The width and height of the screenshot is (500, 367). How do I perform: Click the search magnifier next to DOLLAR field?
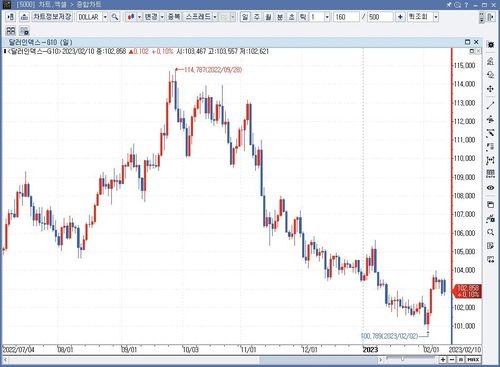point(115,17)
